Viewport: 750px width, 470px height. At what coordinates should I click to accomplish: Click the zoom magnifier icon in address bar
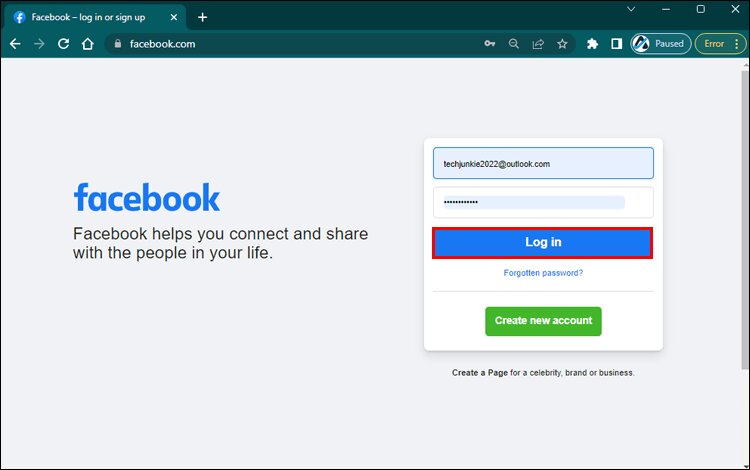(x=514, y=44)
